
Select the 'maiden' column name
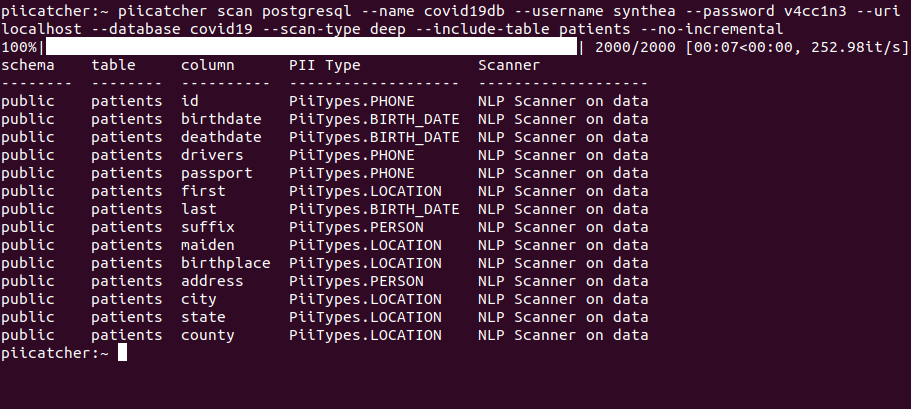tap(208, 245)
